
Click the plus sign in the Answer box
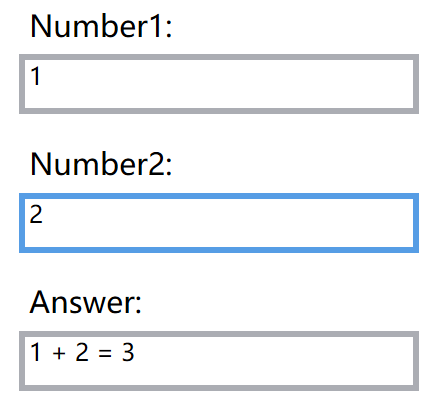[59, 353]
